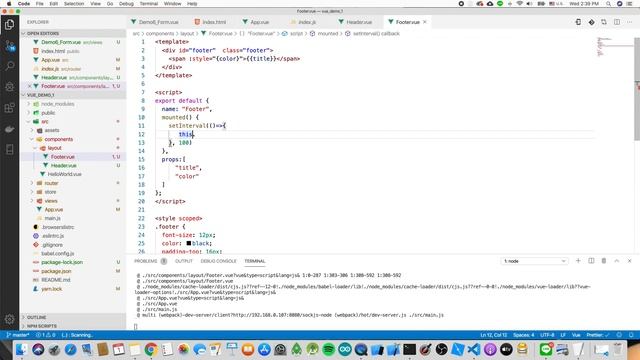Open Safari from the Dock
The height and width of the screenshot is (360, 640).
click(70, 349)
